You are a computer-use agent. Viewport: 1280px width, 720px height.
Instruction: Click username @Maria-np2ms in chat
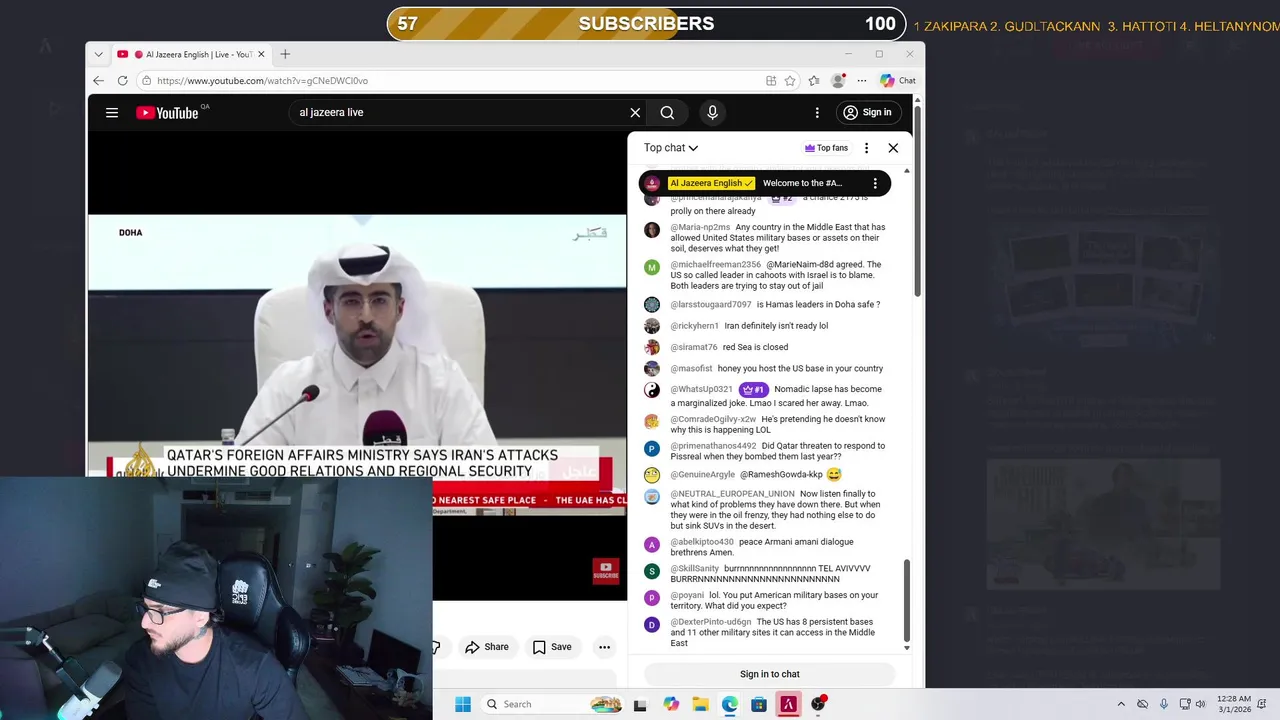pyautogui.click(x=700, y=227)
